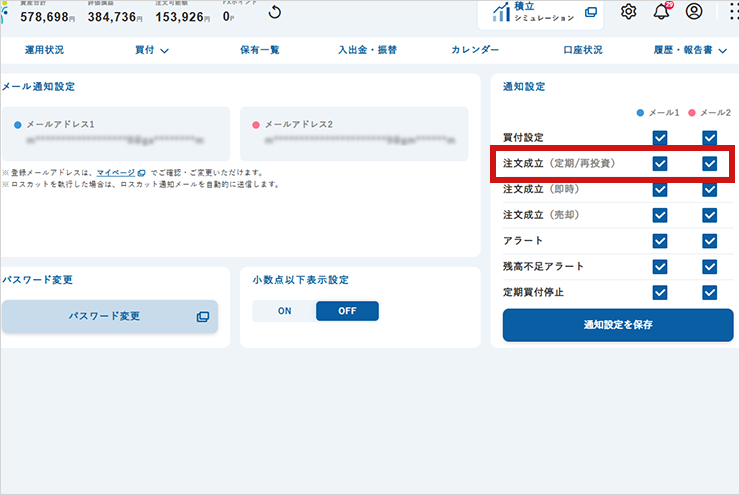The width and height of the screenshot is (740, 495).
Task: Toggle 注文成立（即時） checkbox for メール1
Action: pyautogui.click(x=660, y=190)
